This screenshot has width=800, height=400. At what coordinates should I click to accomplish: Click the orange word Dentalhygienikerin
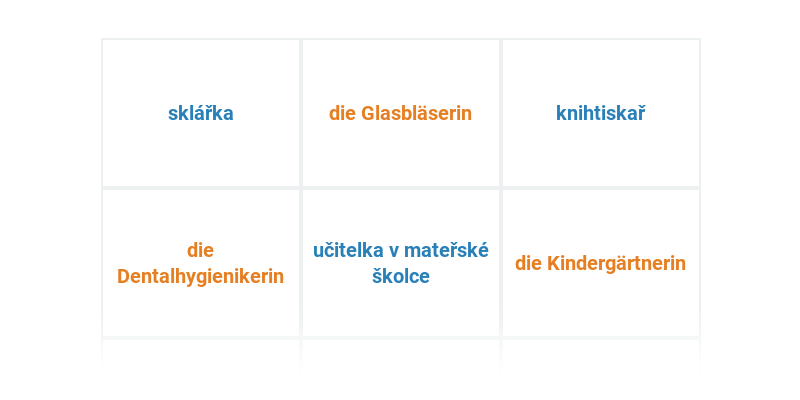pos(201,276)
